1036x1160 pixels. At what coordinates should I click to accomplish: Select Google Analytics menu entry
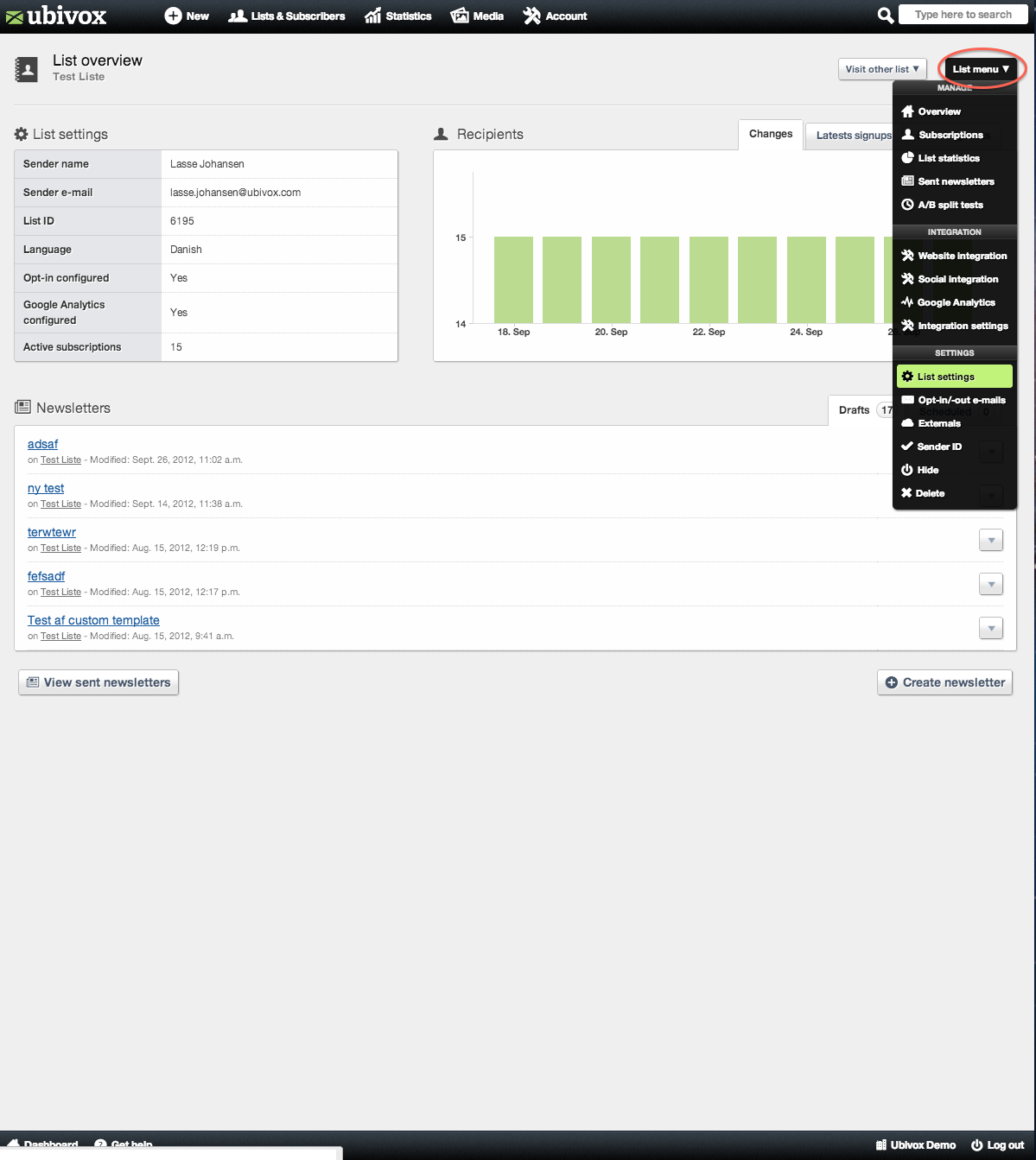coord(955,302)
